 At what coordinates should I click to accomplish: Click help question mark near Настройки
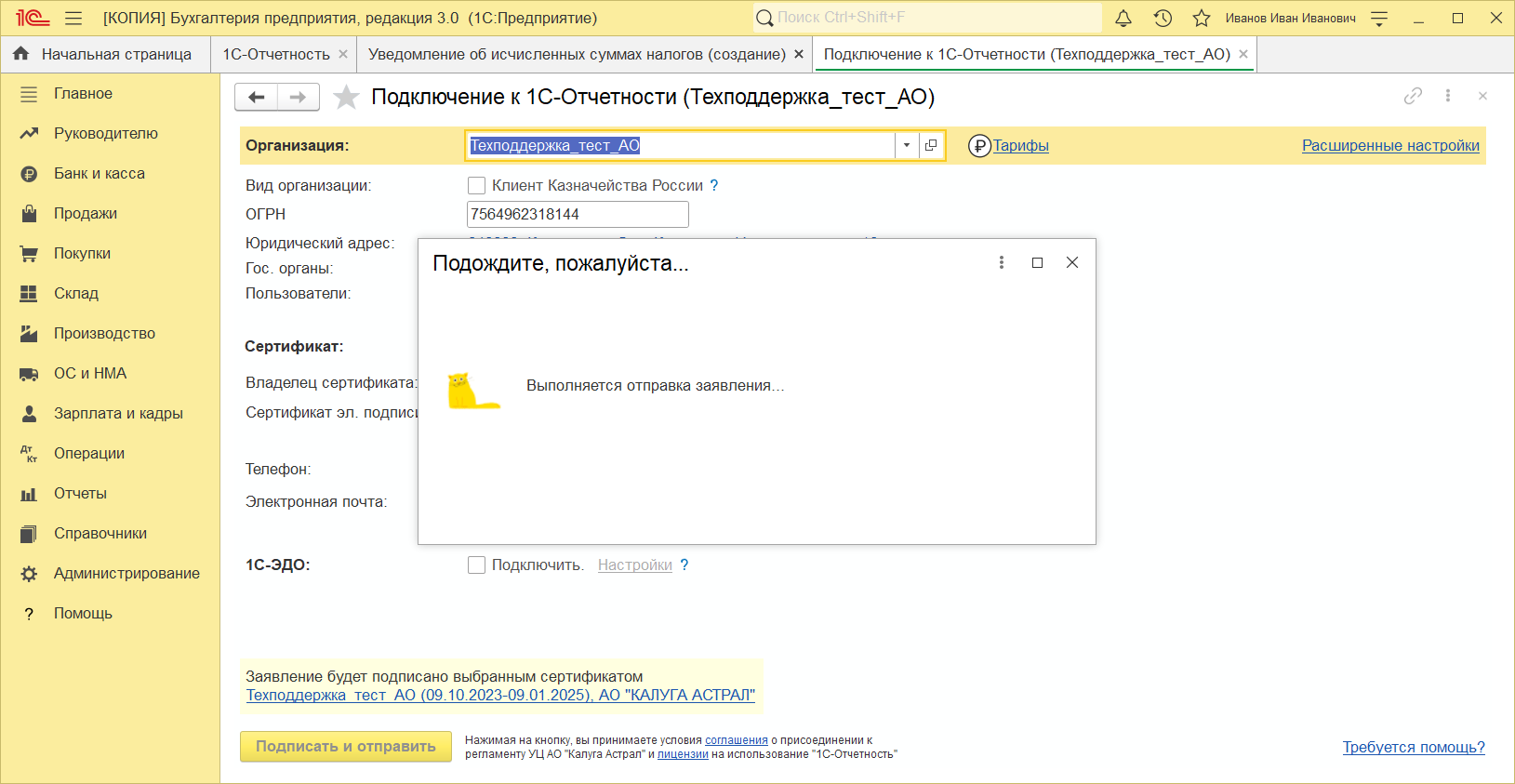tap(684, 565)
